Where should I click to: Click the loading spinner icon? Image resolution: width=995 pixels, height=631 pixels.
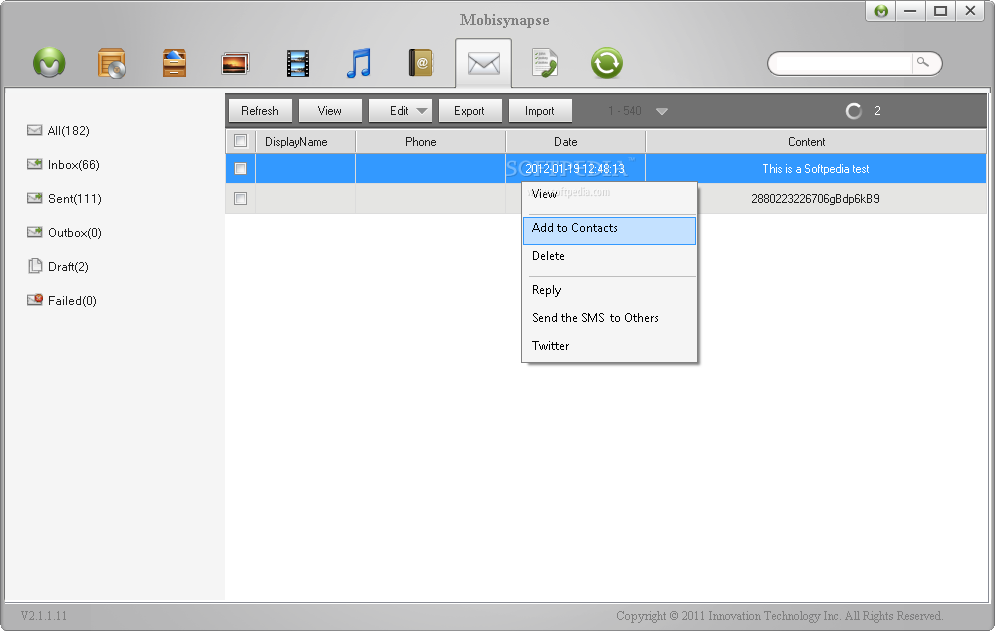point(853,111)
